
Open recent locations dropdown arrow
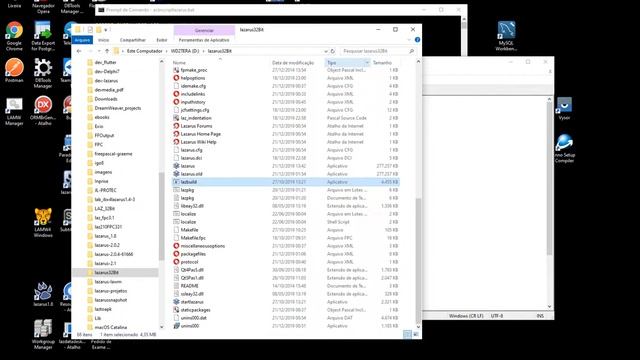[x=99, y=51]
